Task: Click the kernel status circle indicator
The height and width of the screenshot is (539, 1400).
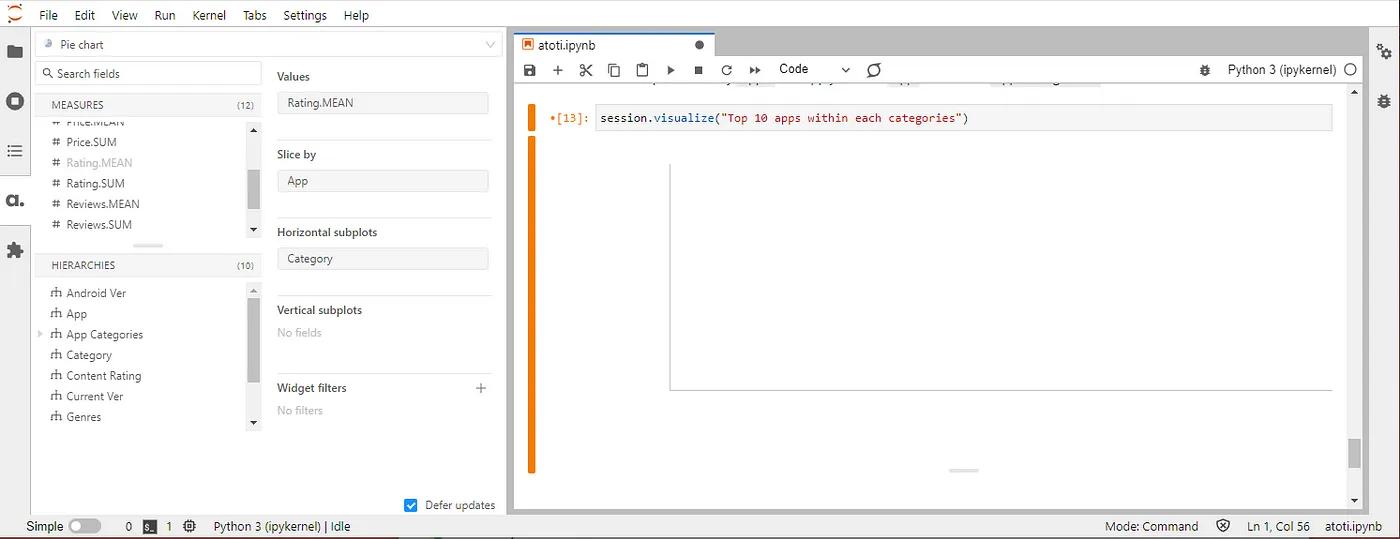Action: [1350, 70]
